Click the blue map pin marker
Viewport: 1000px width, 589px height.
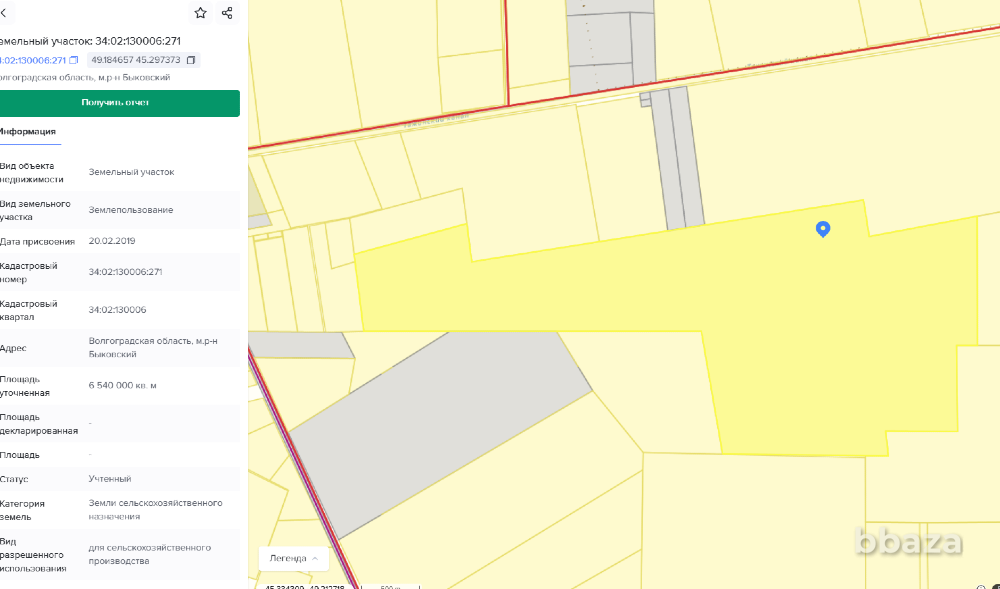pyautogui.click(x=823, y=229)
